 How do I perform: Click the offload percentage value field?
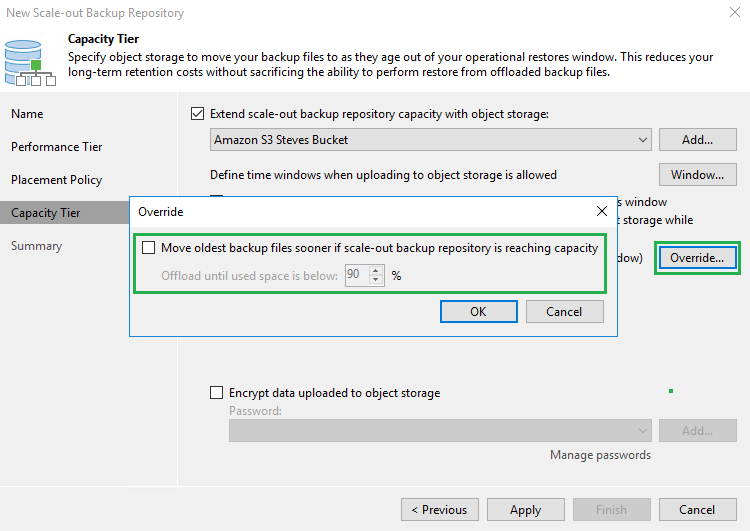tap(356, 275)
